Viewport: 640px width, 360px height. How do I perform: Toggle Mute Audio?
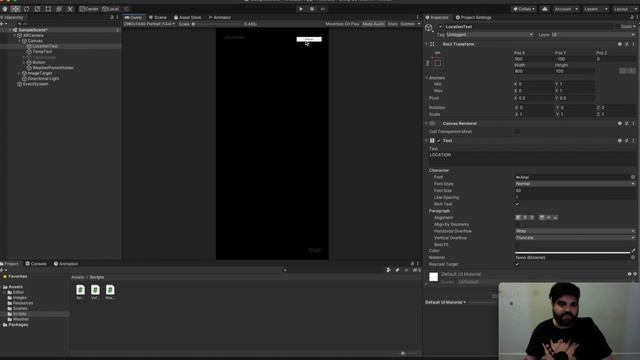[373, 24]
